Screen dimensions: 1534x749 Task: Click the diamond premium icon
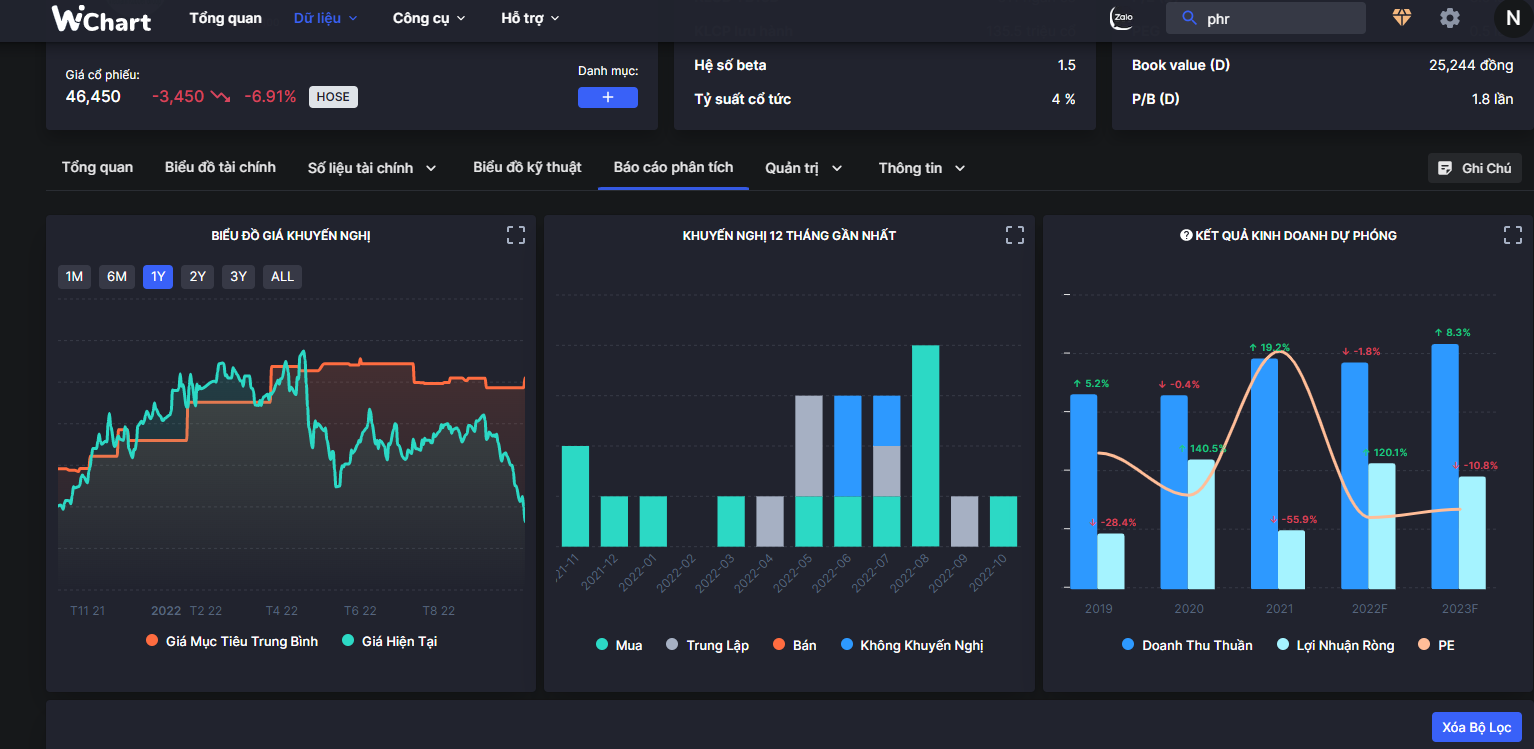(1402, 18)
